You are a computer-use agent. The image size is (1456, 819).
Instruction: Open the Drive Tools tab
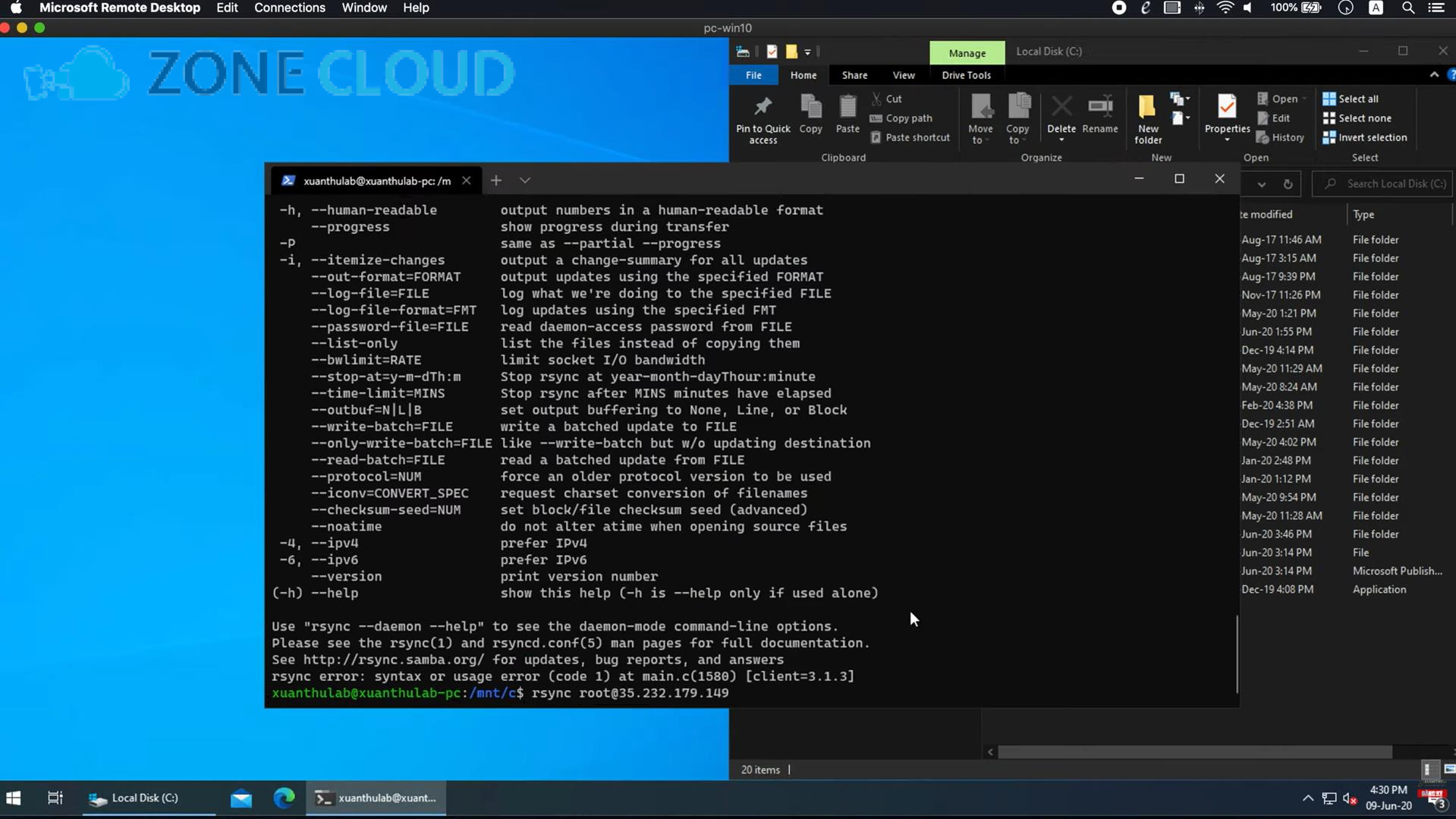tap(966, 75)
